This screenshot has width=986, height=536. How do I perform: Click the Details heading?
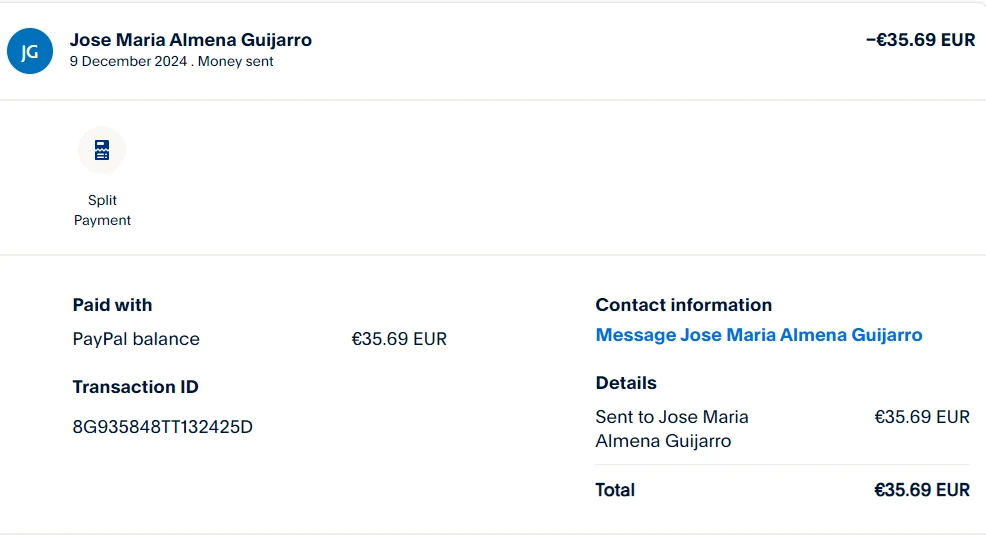(626, 383)
